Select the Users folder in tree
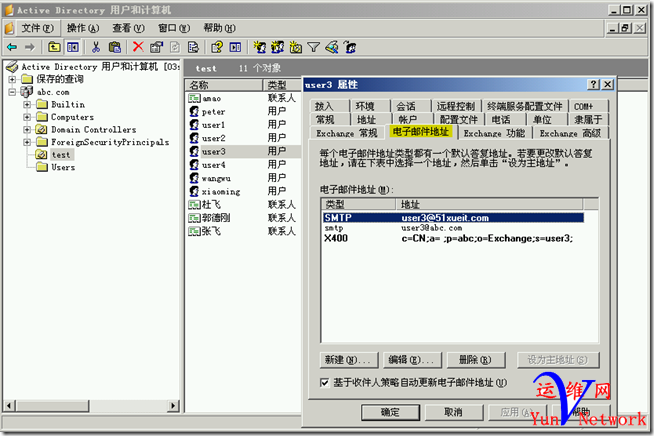 [x=63, y=167]
